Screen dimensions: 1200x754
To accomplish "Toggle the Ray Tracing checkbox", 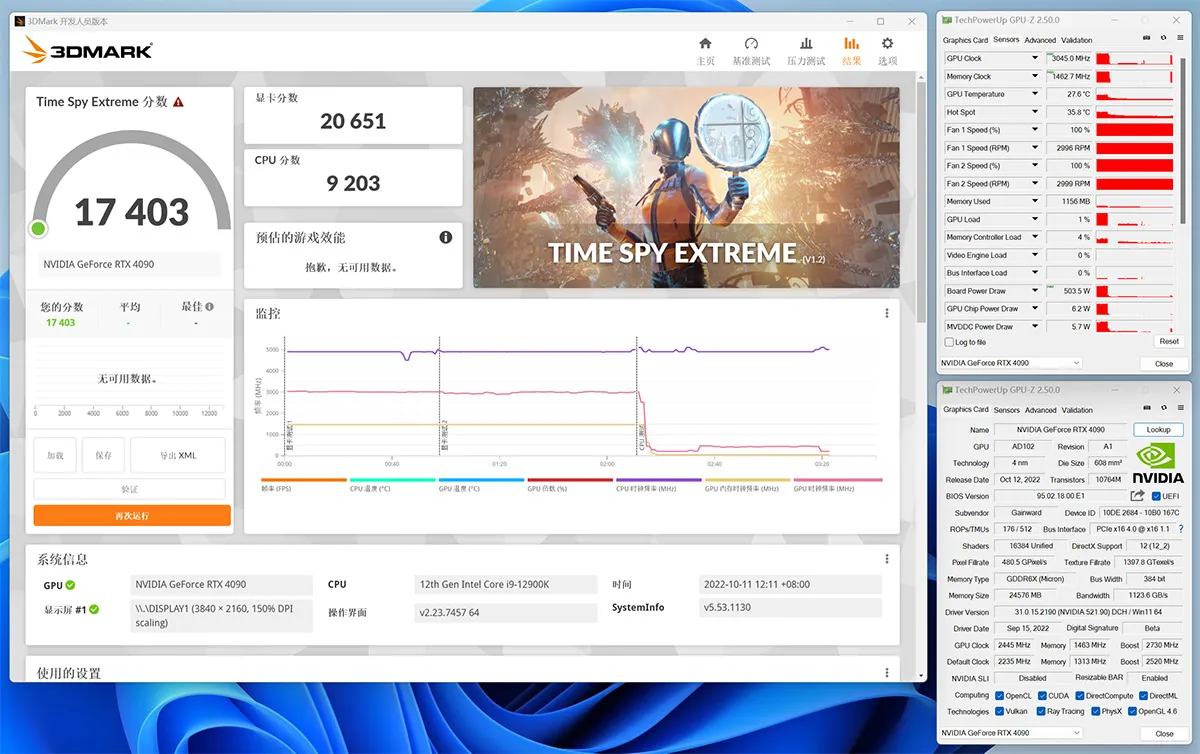I will (1040, 712).
